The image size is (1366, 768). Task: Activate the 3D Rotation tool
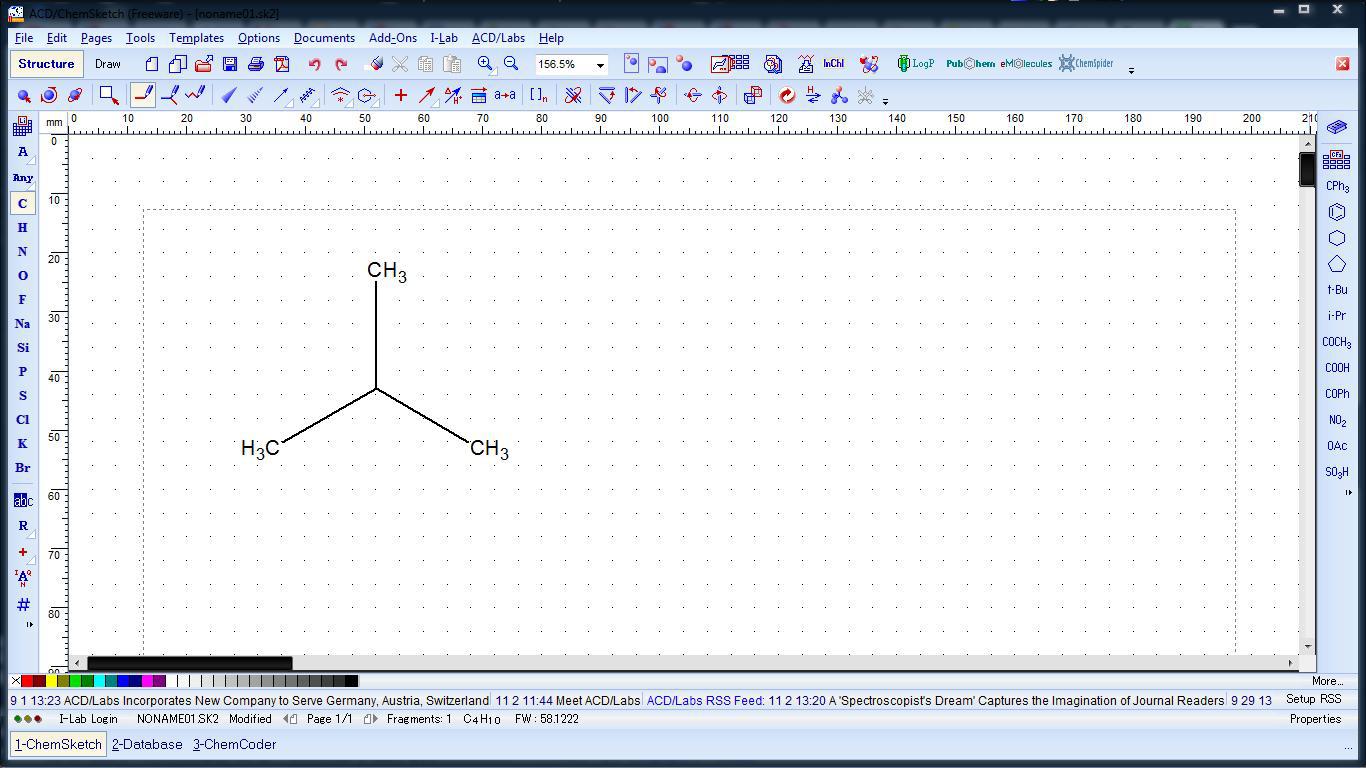[75, 95]
